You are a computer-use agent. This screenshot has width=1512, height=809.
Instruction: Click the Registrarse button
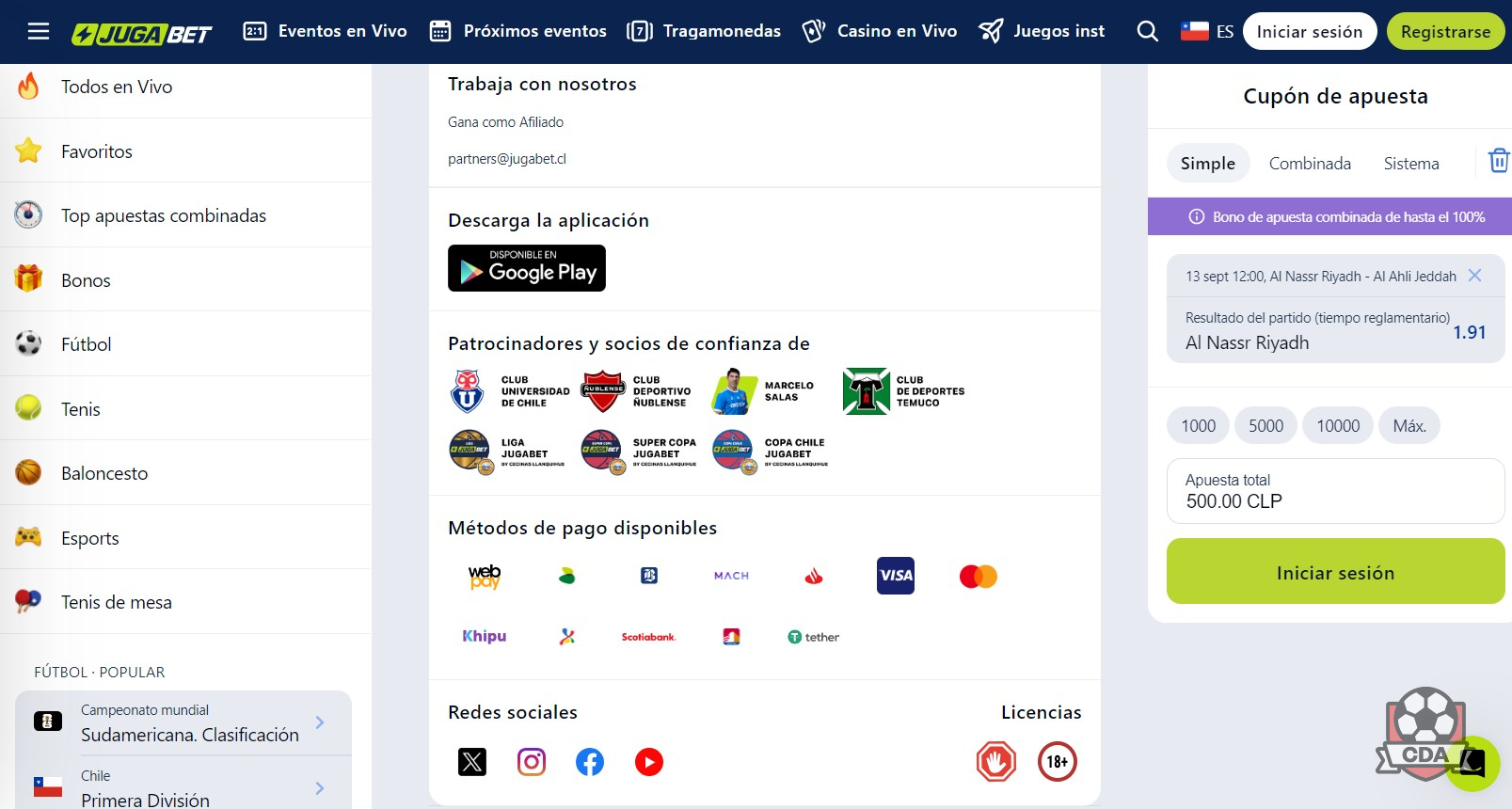pyautogui.click(x=1445, y=31)
